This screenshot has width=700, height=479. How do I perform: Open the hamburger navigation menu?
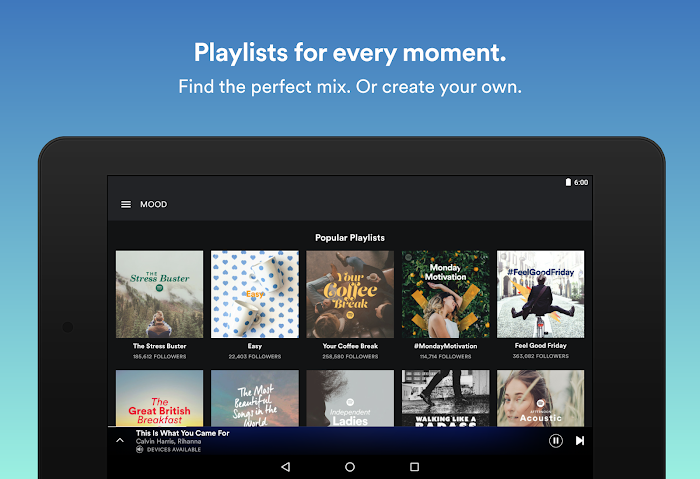coord(126,204)
